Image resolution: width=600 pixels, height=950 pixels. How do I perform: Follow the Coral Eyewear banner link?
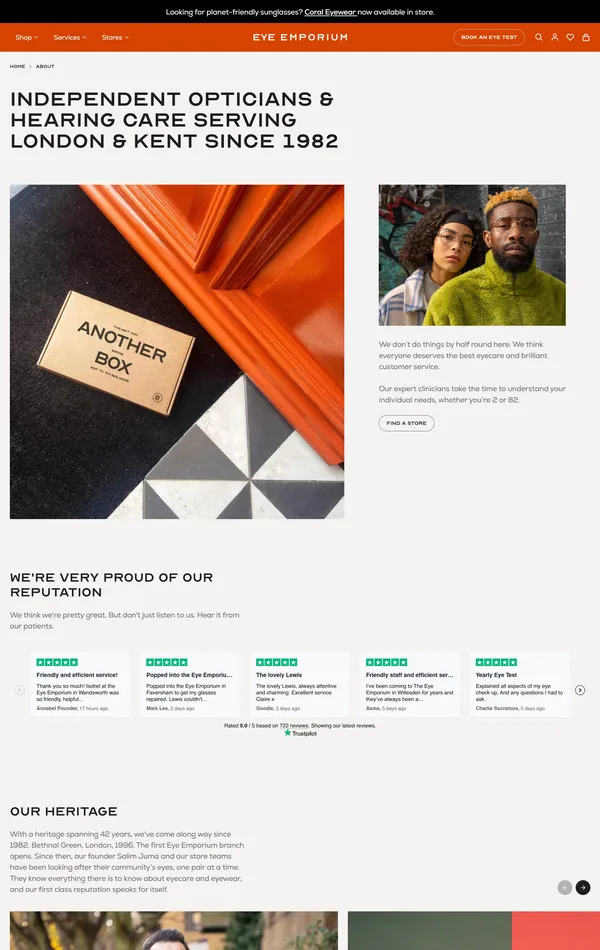[x=330, y=12]
